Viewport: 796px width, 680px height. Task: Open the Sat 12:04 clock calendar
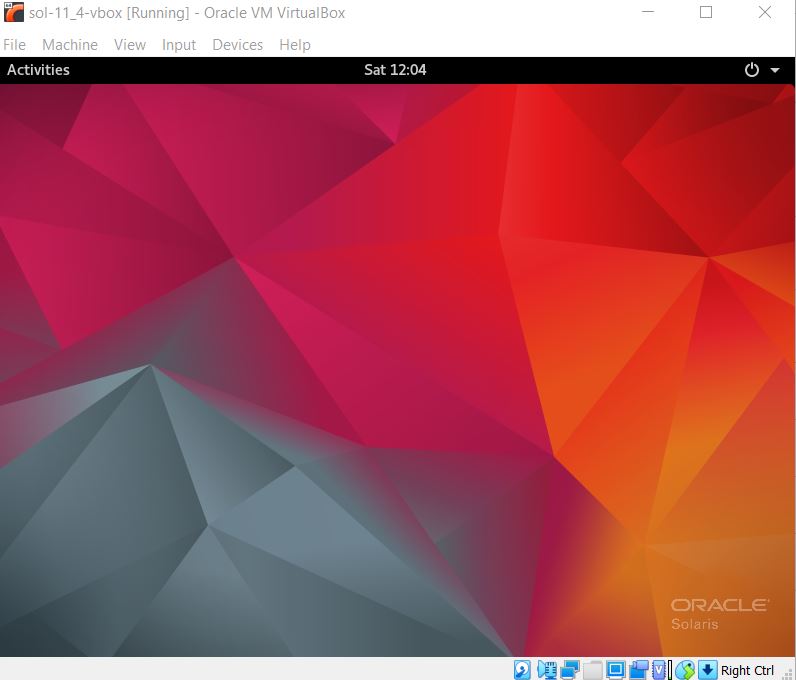(x=395, y=70)
